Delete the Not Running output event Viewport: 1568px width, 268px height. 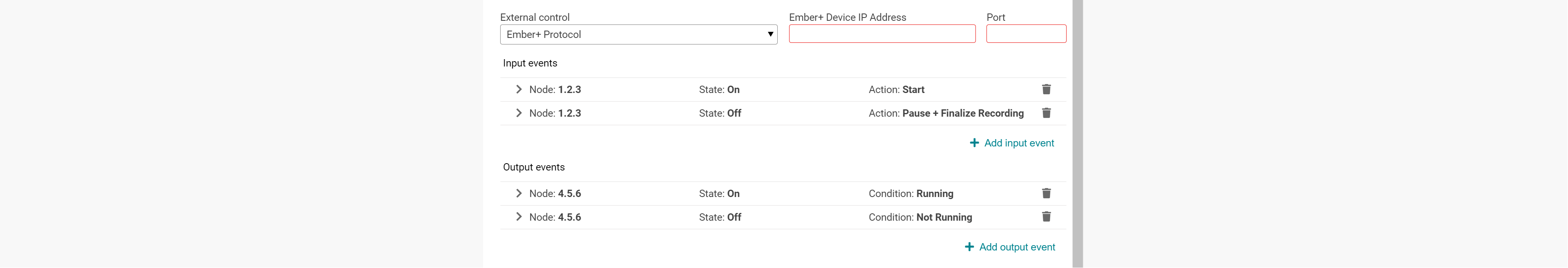(x=1046, y=217)
